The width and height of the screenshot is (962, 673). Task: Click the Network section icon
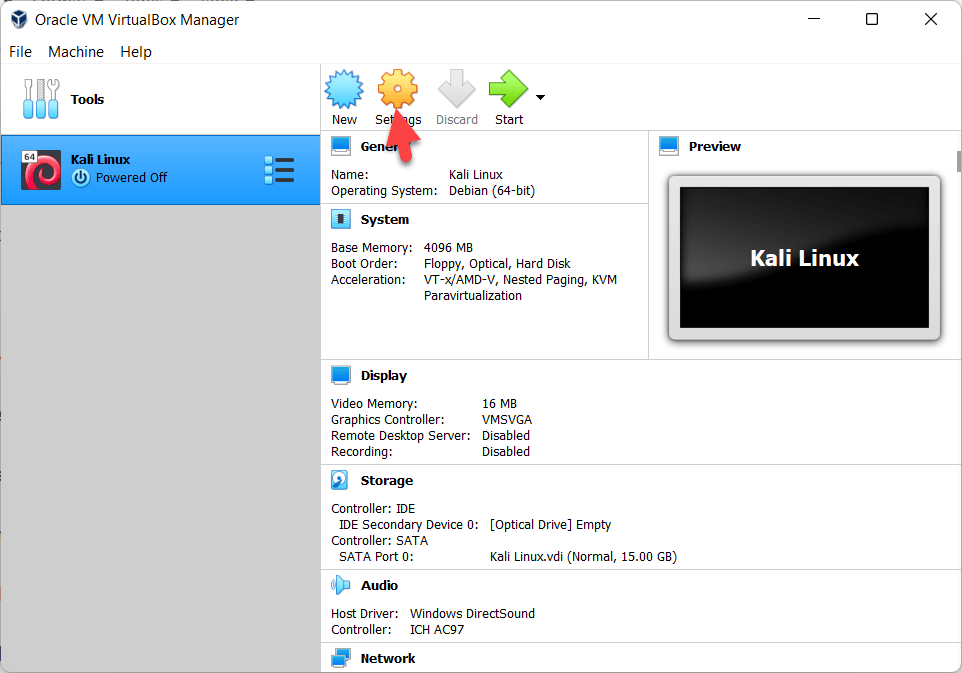click(341, 658)
